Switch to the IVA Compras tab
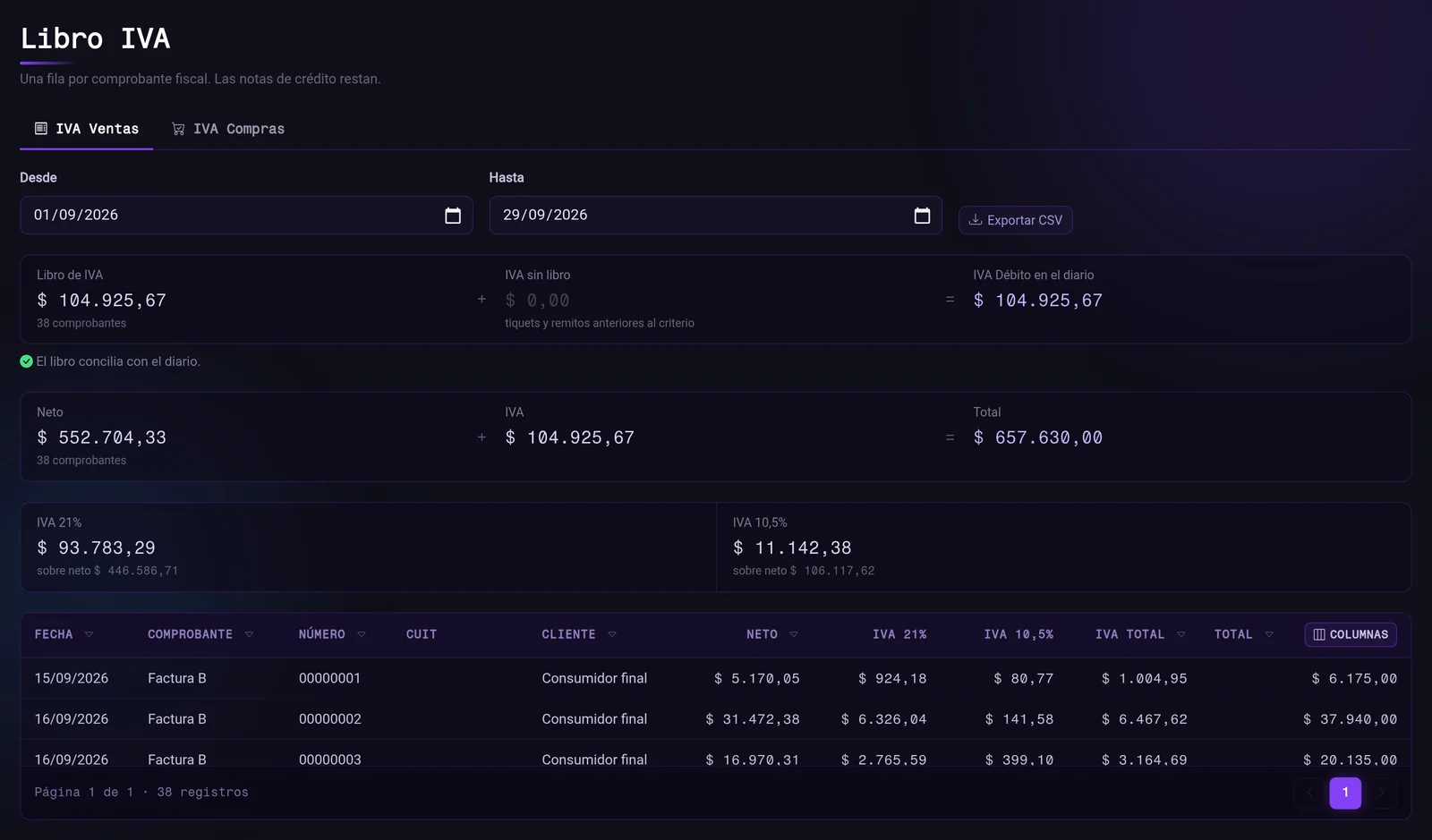 (228, 129)
